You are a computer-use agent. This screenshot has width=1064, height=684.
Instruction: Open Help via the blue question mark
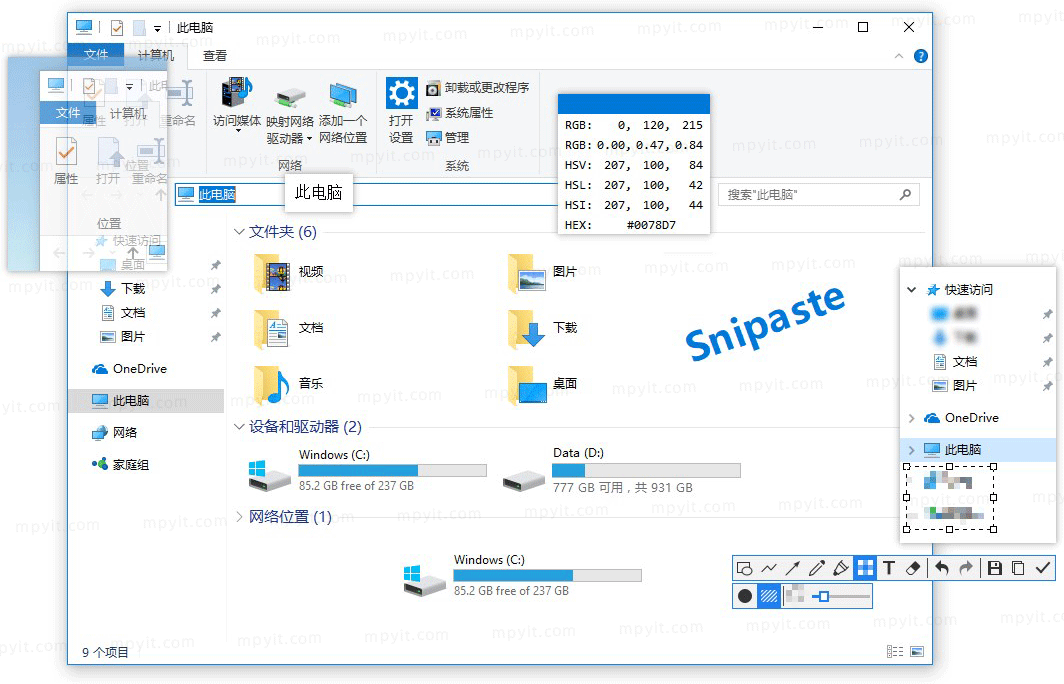[x=921, y=56]
